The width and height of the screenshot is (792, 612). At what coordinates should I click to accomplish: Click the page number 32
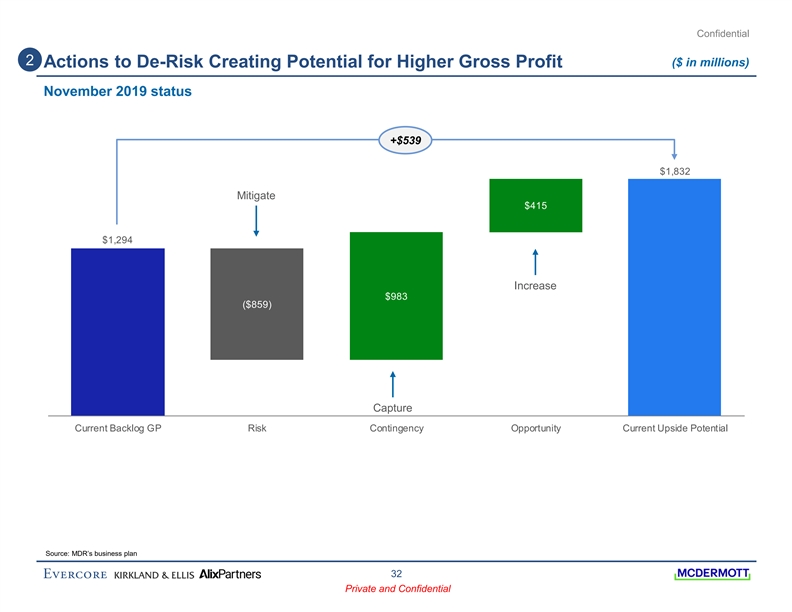pyautogui.click(x=396, y=573)
